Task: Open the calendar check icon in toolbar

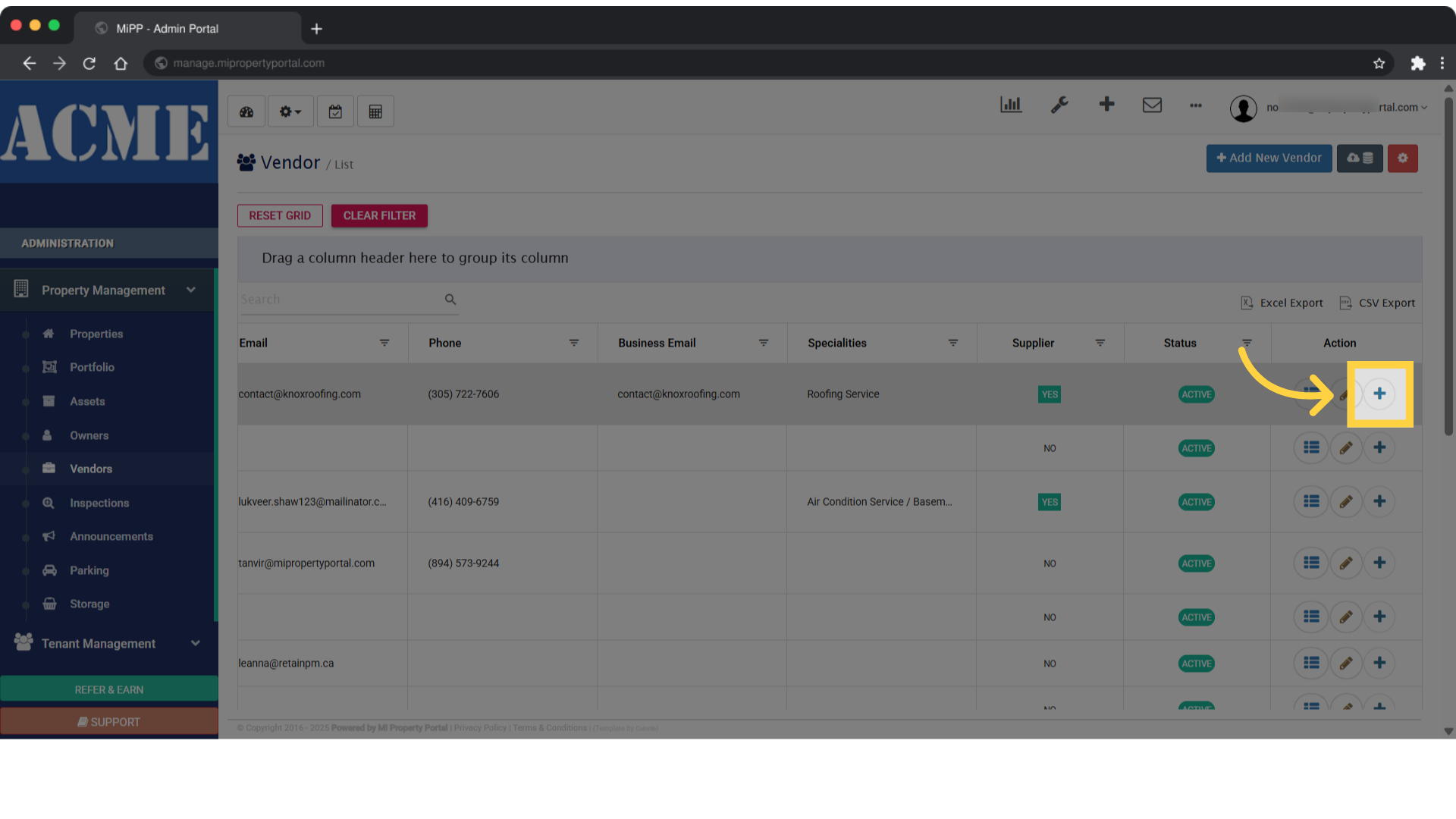Action: coord(335,111)
